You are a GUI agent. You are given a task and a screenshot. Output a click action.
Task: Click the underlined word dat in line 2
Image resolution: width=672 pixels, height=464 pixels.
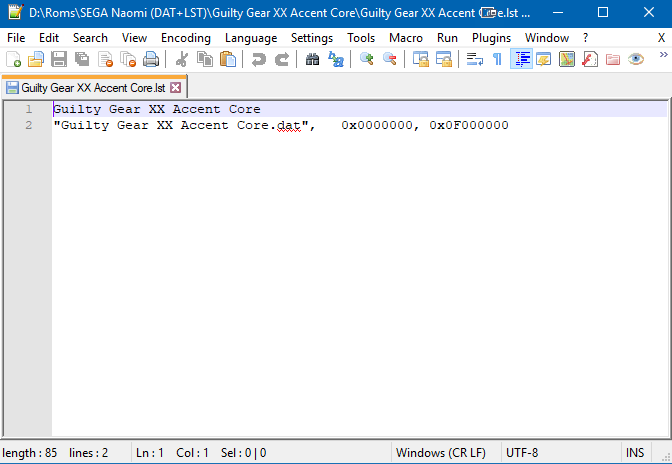point(288,126)
